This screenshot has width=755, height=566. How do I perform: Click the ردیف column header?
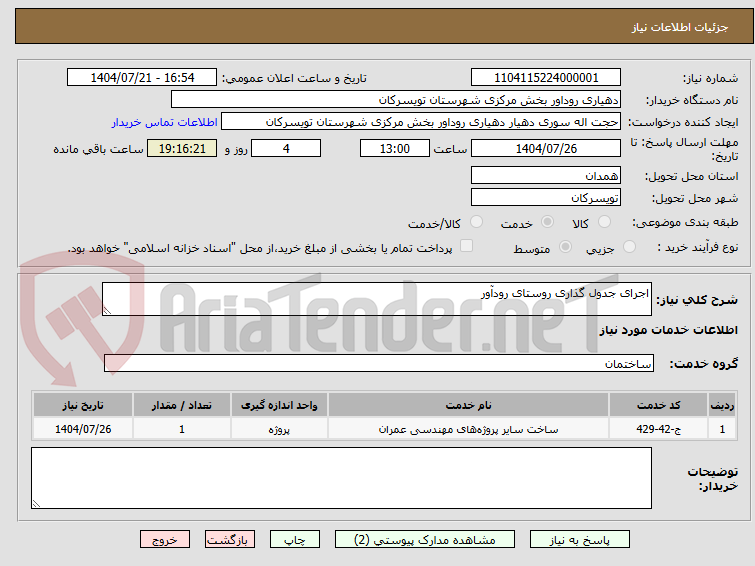coord(722,405)
